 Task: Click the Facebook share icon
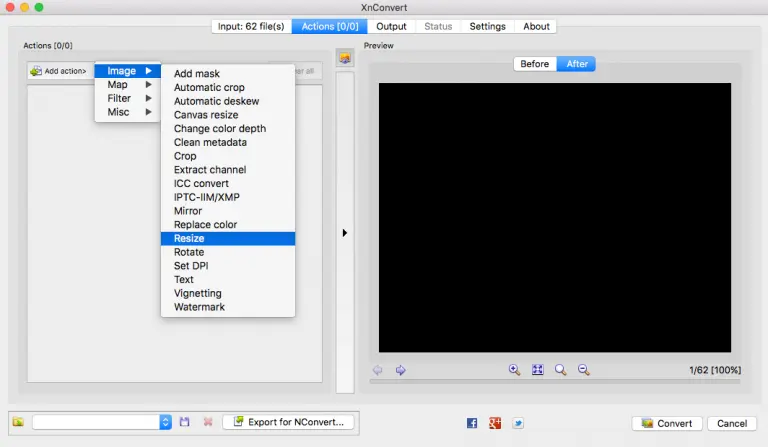(x=472, y=423)
